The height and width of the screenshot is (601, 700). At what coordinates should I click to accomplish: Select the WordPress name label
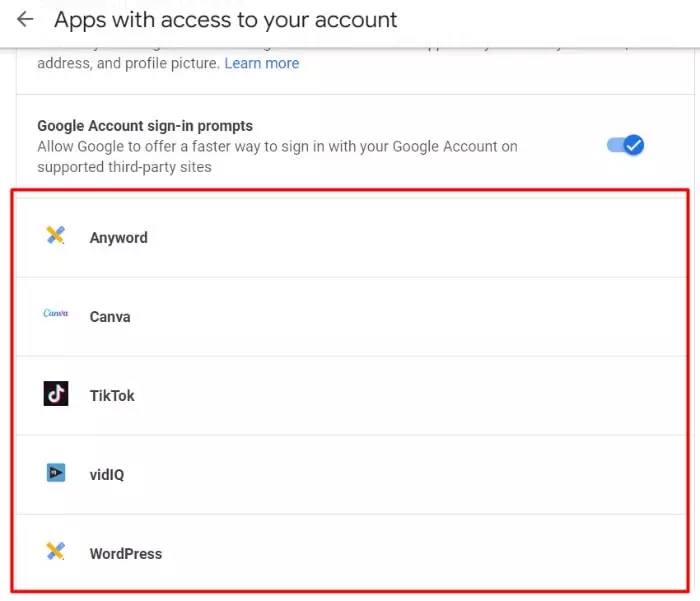[126, 554]
